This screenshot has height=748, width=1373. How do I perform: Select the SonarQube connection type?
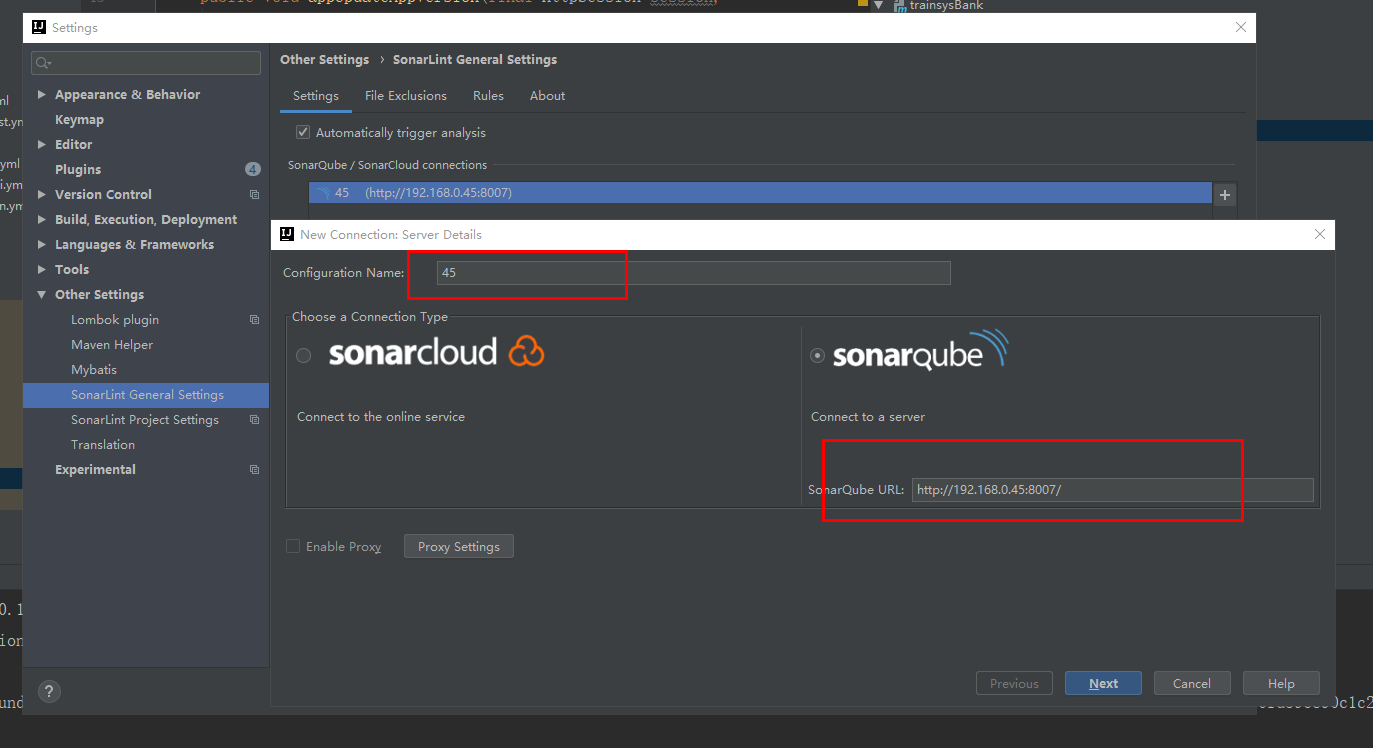[x=818, y=355]
